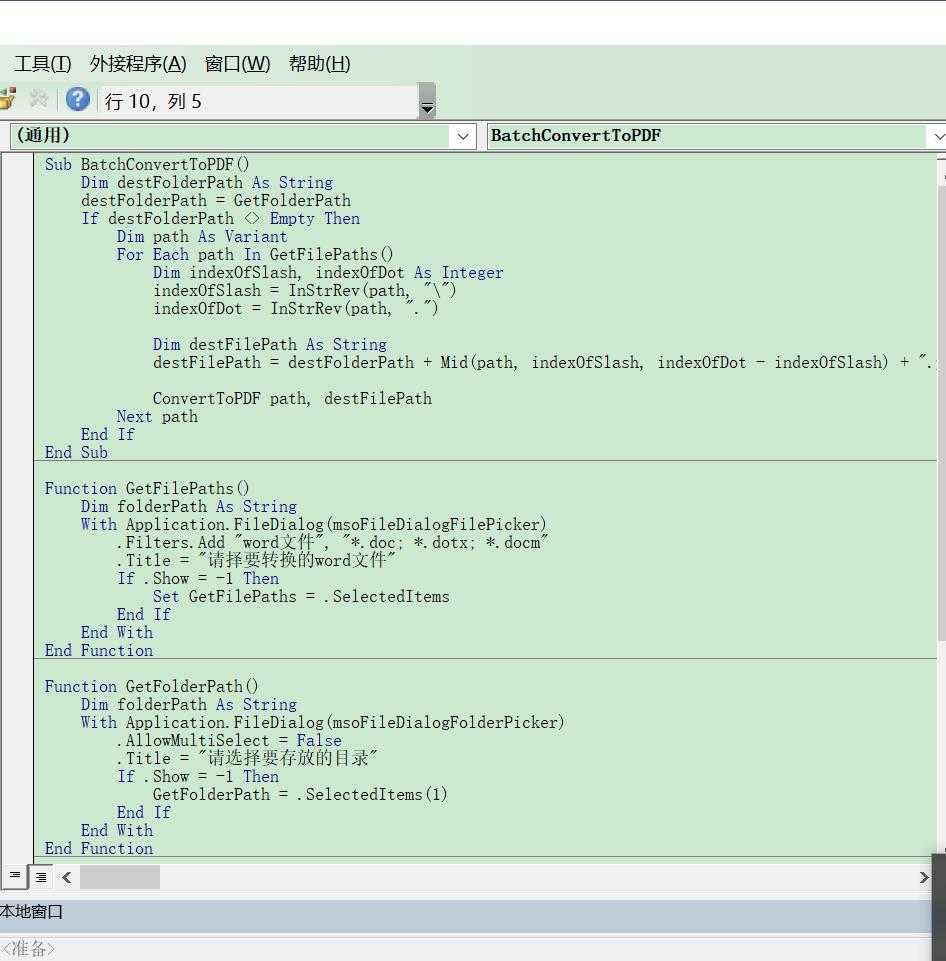Image resolution: width=946 pixels, height=961 pixels.
Task: Click the Function GetFilePaths() declaration line
Action: (x=147, y=488)
